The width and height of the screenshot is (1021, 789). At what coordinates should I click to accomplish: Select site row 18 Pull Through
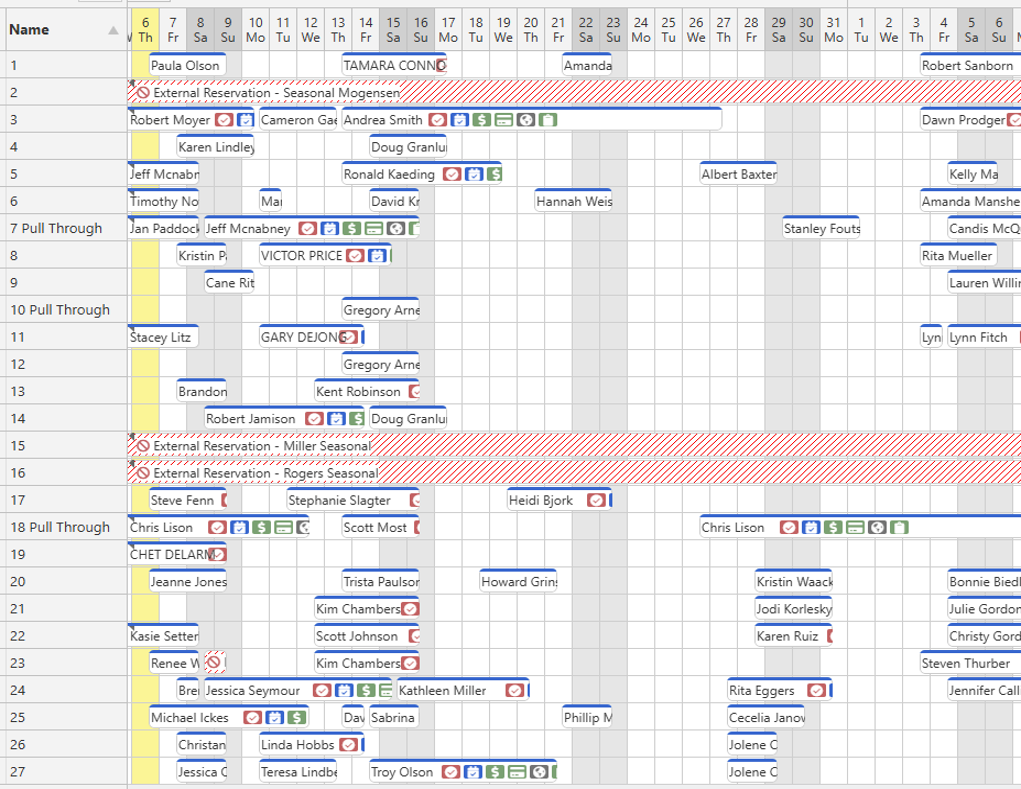click(64, 527)
